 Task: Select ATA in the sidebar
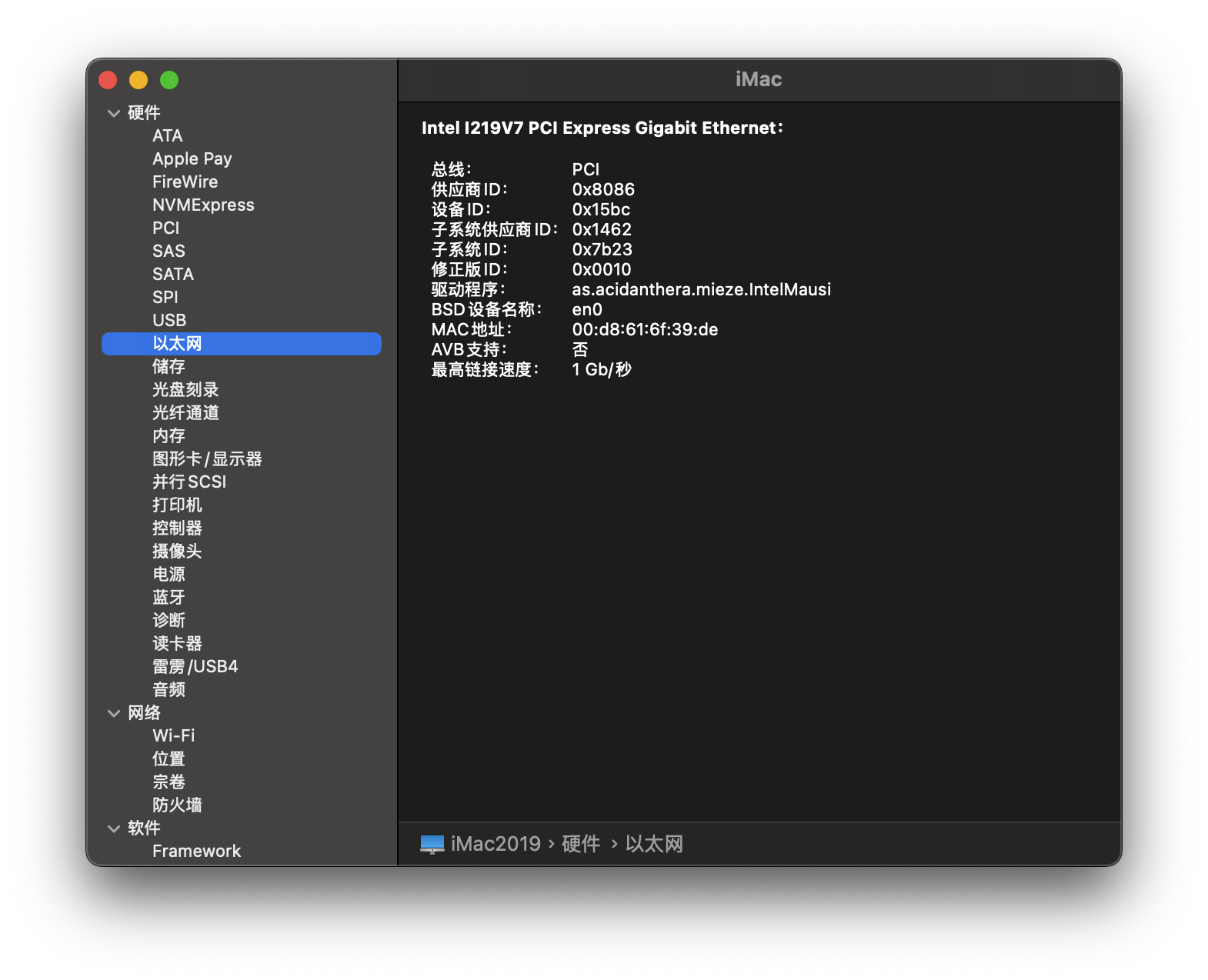(x=242, y=136)
